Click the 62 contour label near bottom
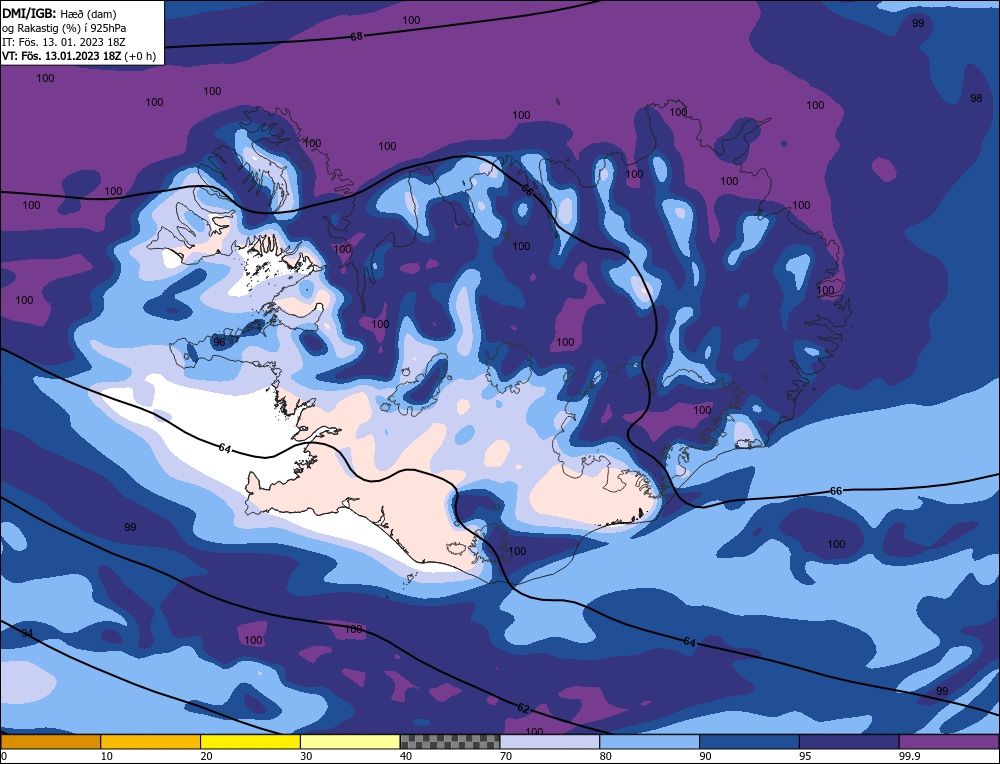Screen dimensions: 1000x764 point(523,708)
